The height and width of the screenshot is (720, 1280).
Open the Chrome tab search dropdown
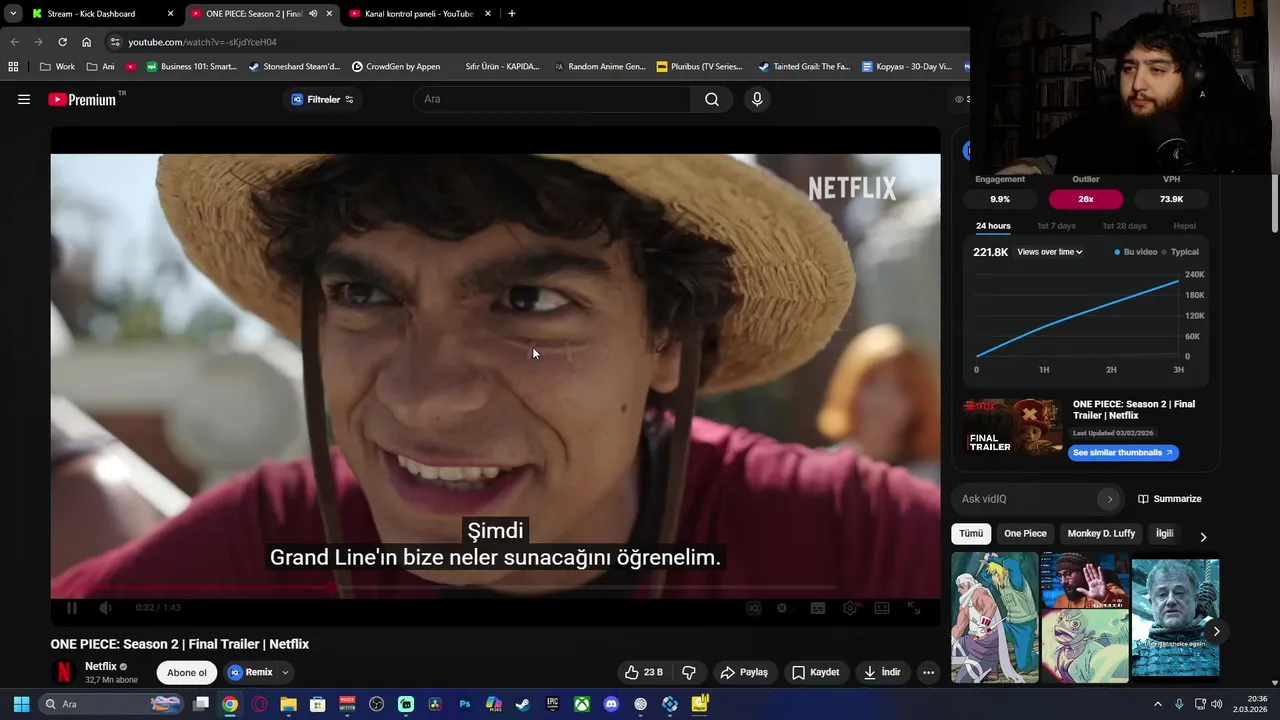[13, 14]
